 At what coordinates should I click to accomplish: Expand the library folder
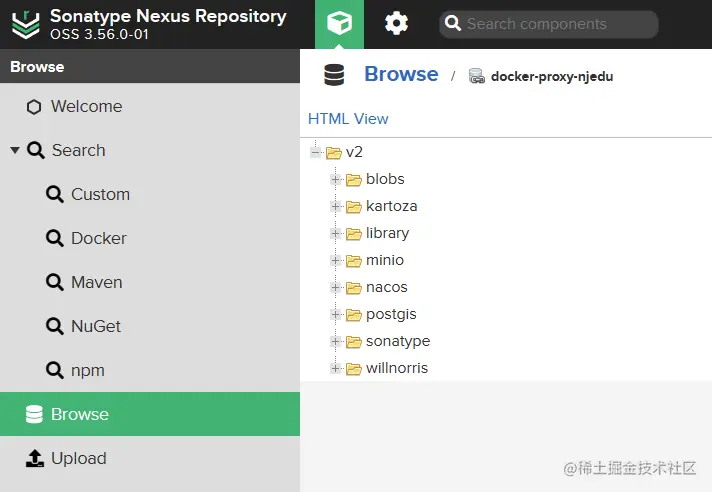(x=336, y=234)
